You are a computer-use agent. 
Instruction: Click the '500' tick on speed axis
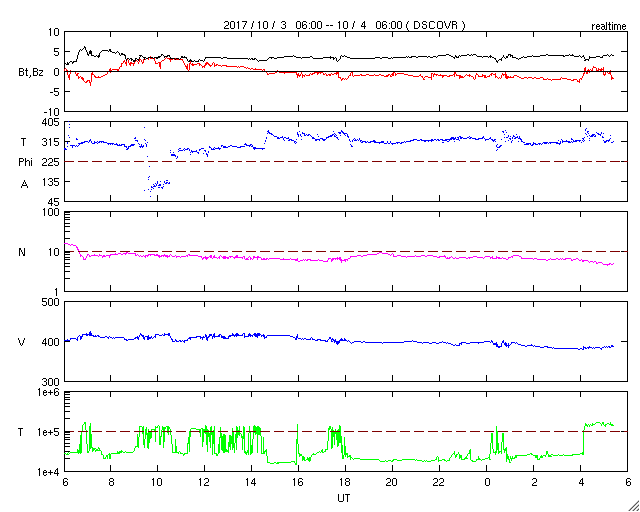click(x=51, y=303)
